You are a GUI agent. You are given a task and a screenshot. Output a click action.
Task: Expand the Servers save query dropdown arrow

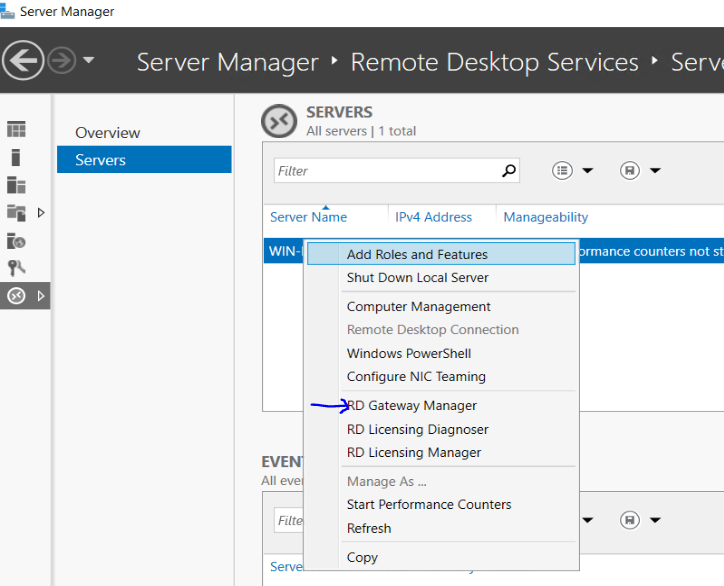pos(655,171)
